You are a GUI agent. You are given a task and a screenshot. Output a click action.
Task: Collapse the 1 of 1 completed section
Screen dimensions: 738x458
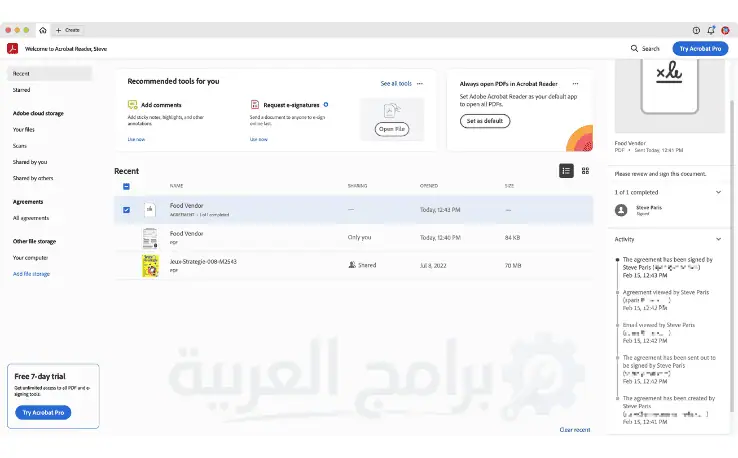718,192
